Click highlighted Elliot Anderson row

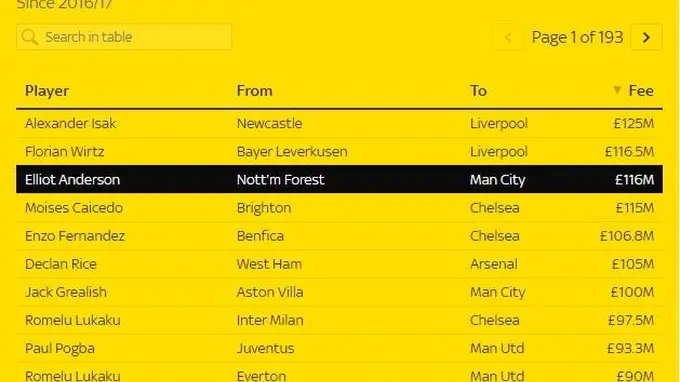click(339, 179)
